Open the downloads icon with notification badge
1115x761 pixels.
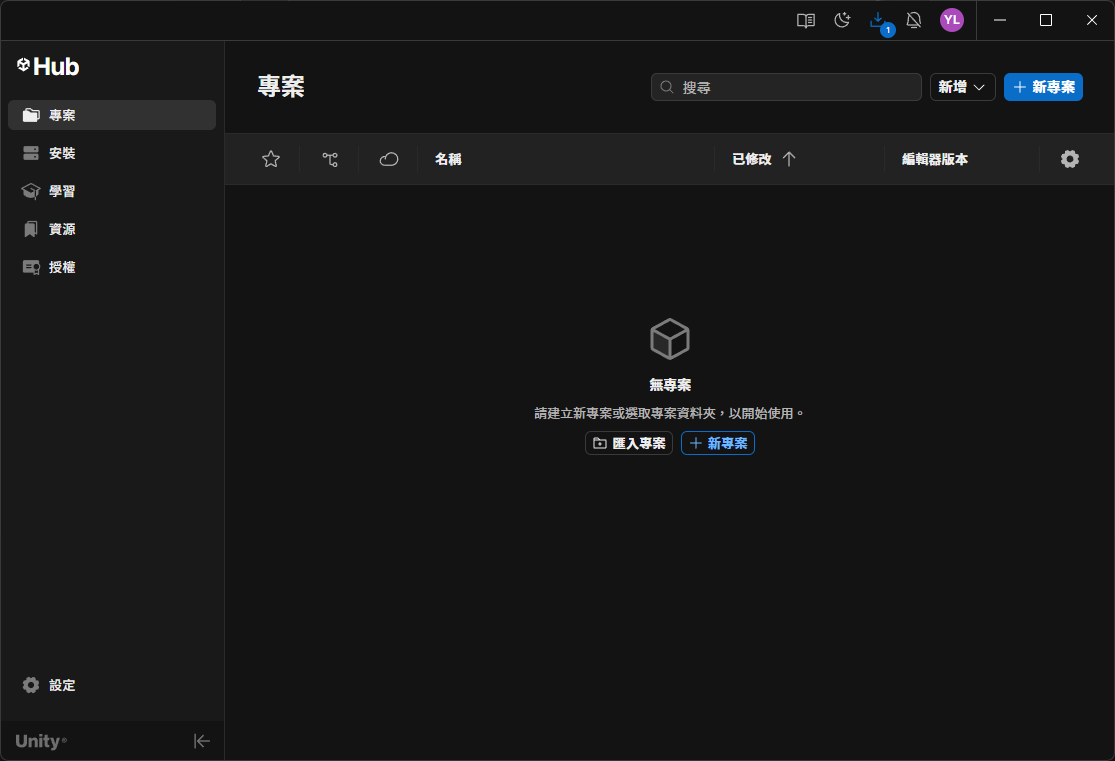(878, 19)
